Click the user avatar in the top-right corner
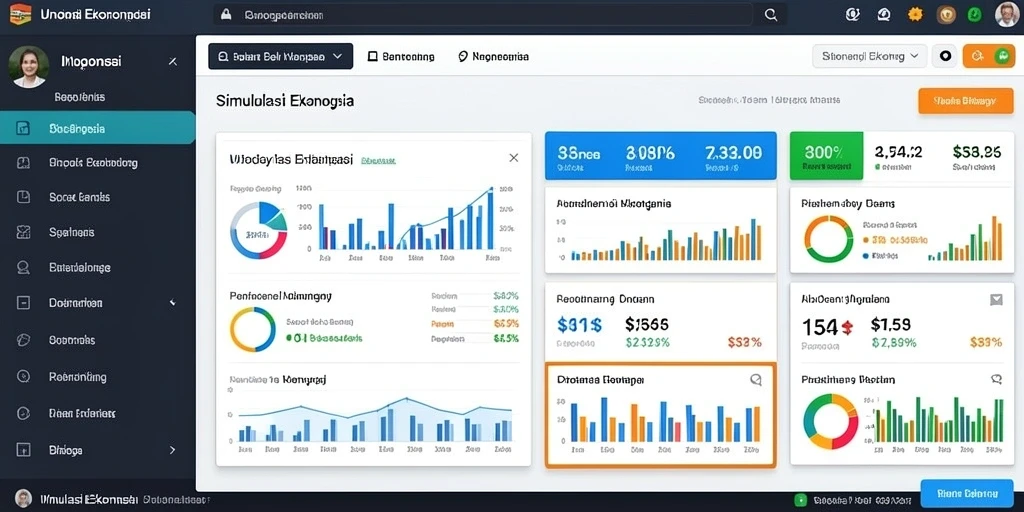Screen dimensions: 1024x512 1007,14
